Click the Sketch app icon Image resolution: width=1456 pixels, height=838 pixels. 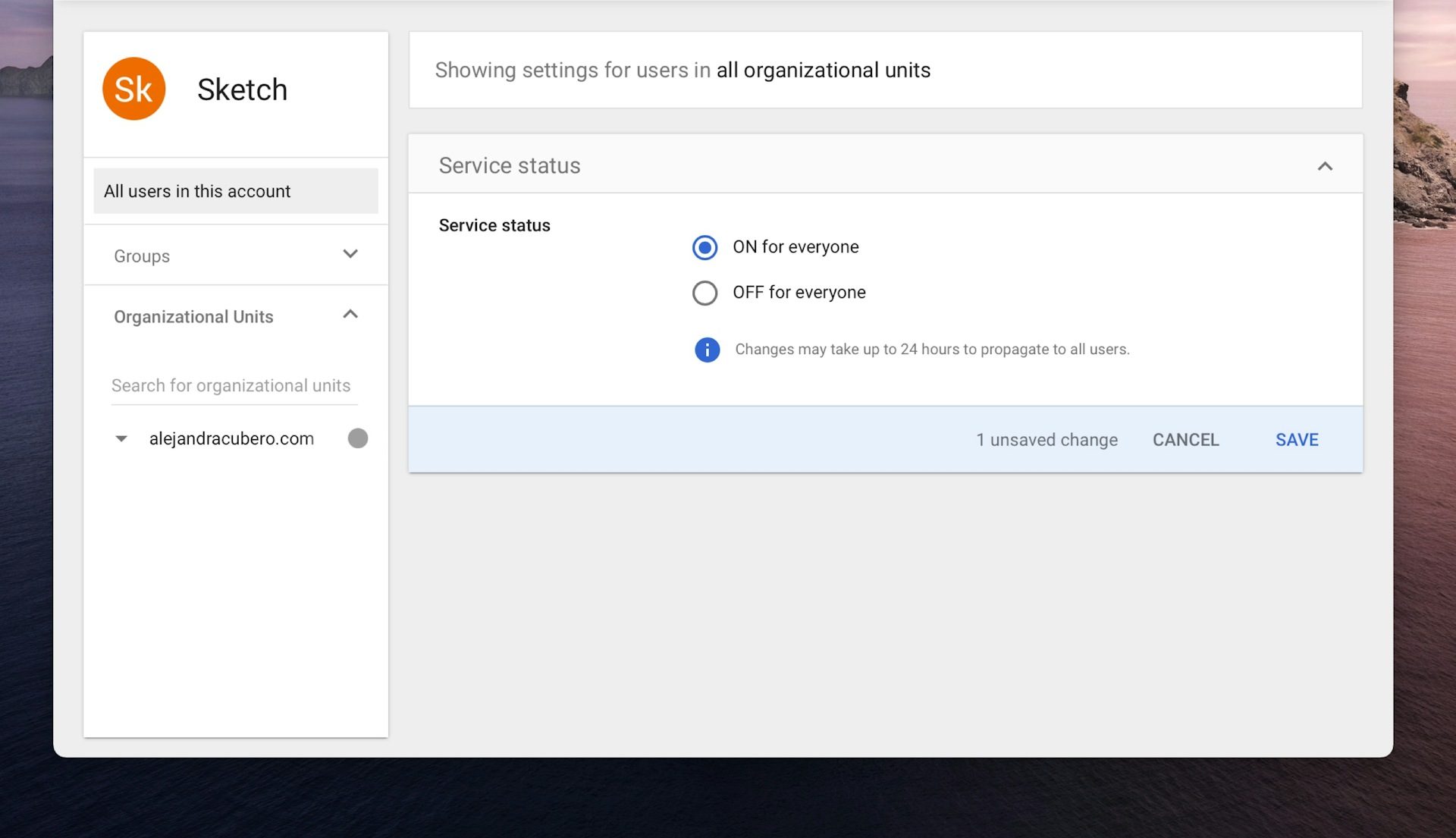coord(136,88)
